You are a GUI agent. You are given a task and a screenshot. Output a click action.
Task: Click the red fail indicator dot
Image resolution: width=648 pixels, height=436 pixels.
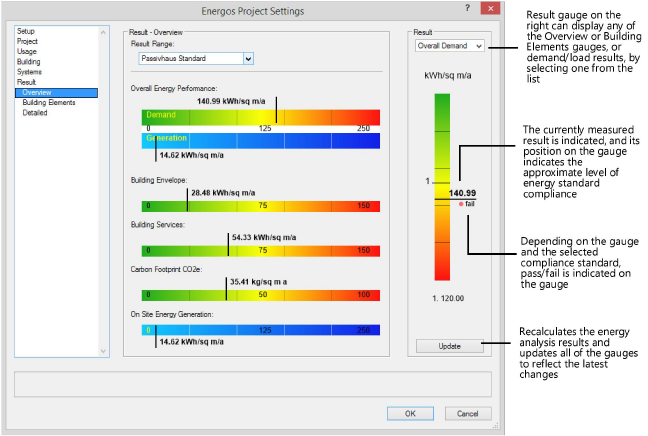(461, 203)
